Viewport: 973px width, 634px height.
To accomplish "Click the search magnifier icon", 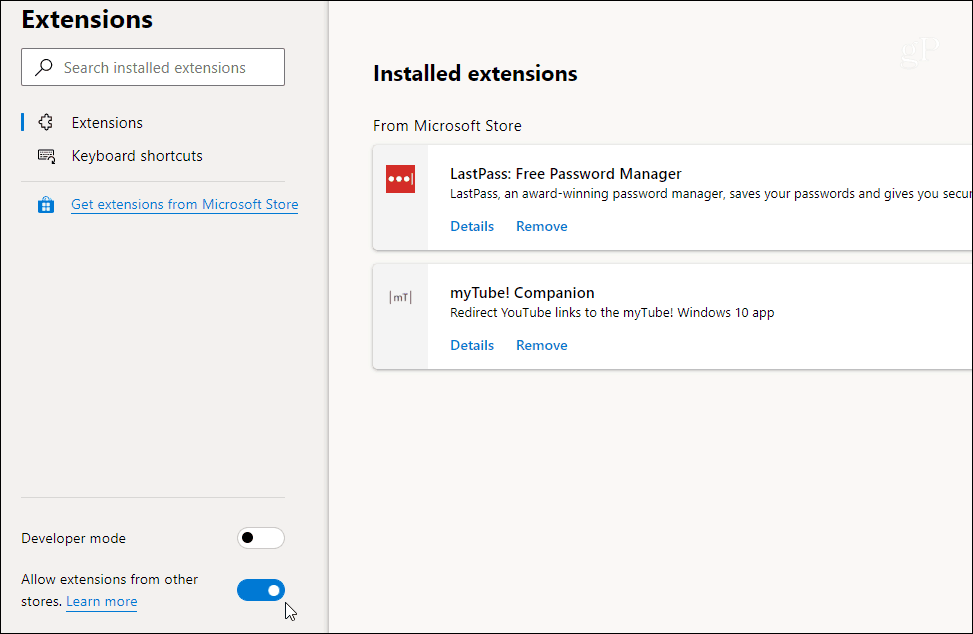I will (43, 67).
